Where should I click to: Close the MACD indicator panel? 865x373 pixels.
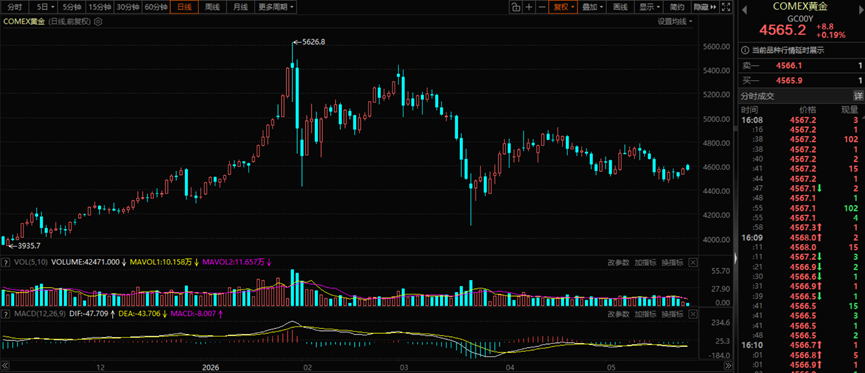pyautogui.click(x=693, y=313)
